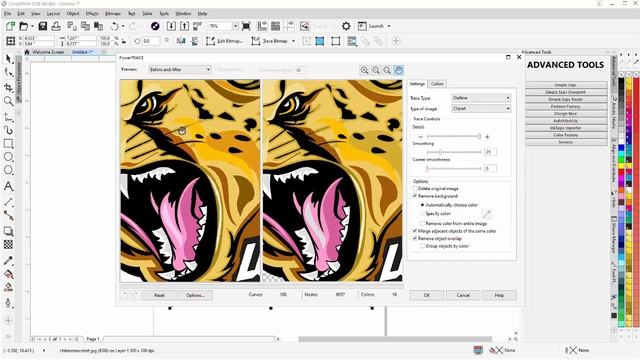Pick background color with eyedropper button
The image size is (640, 360).
click(487, 213)
